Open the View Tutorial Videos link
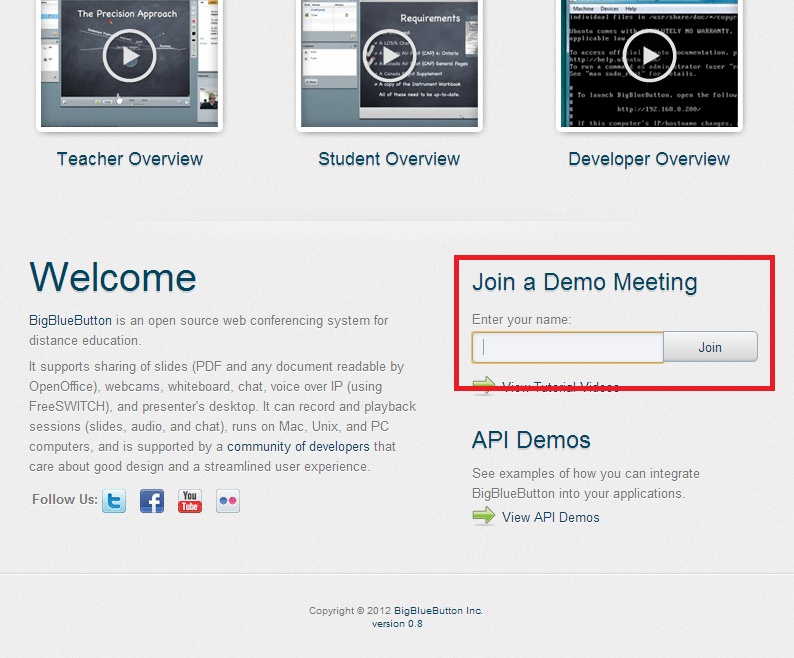This screenshot has height=658, width=794. pos(560,387)
